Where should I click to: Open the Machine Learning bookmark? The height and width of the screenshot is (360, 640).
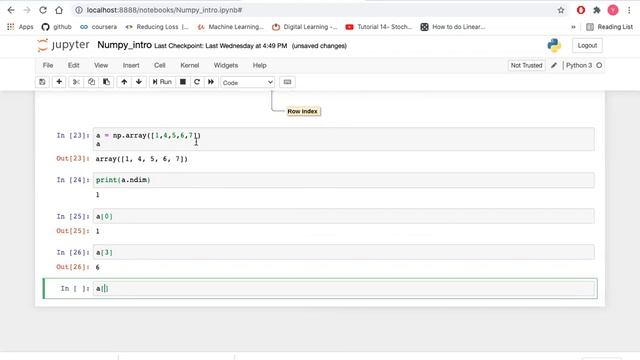point(231,27)
